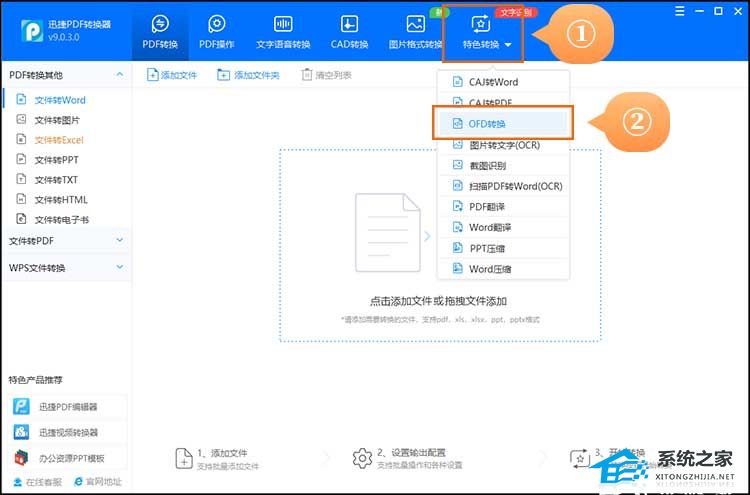Open the PDF操作 tool icon
The width and height of the screenshot is (750, 495).
(x=216, y=24)
